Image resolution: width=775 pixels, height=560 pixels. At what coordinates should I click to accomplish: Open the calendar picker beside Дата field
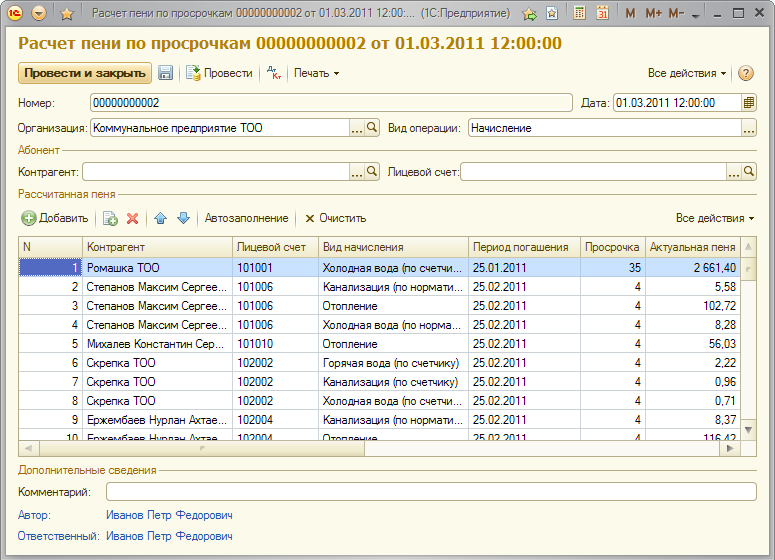(x=749, y=103)
